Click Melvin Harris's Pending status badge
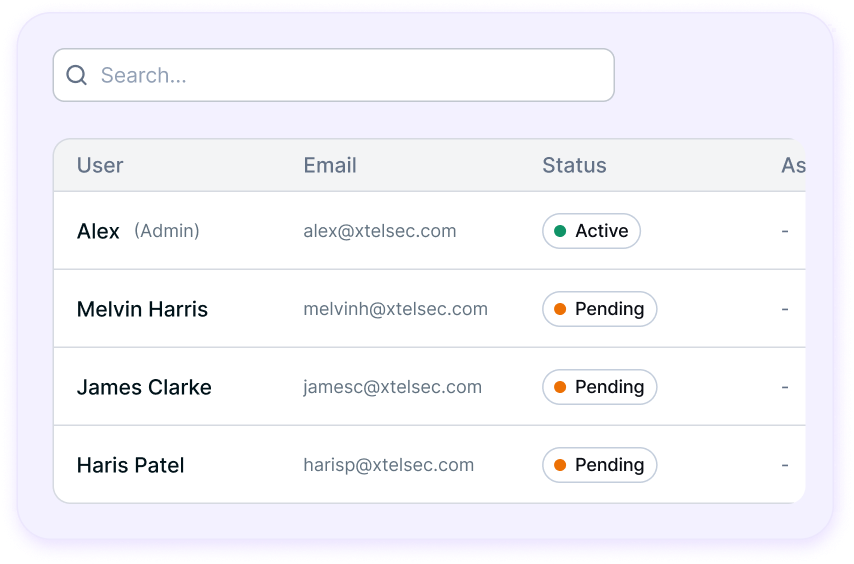Screen dimensions: 854x564 pyautogui.click(x=599, y=309)
